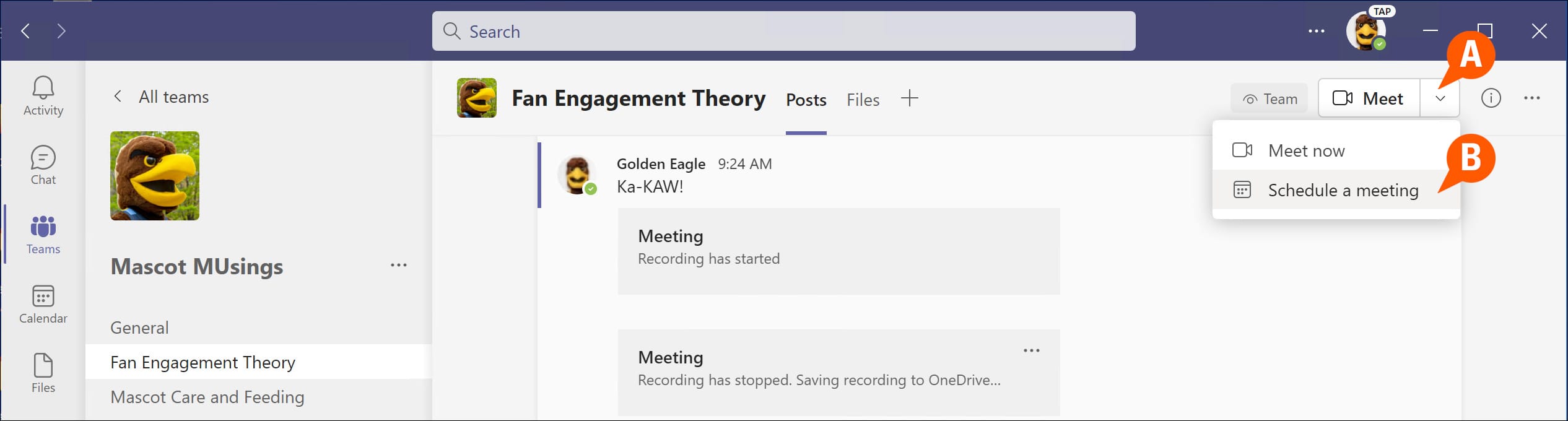The width and height of the screenshot is (1568, 421).
Task: Click the Meet camera icon
Action: pos(1341,97)
